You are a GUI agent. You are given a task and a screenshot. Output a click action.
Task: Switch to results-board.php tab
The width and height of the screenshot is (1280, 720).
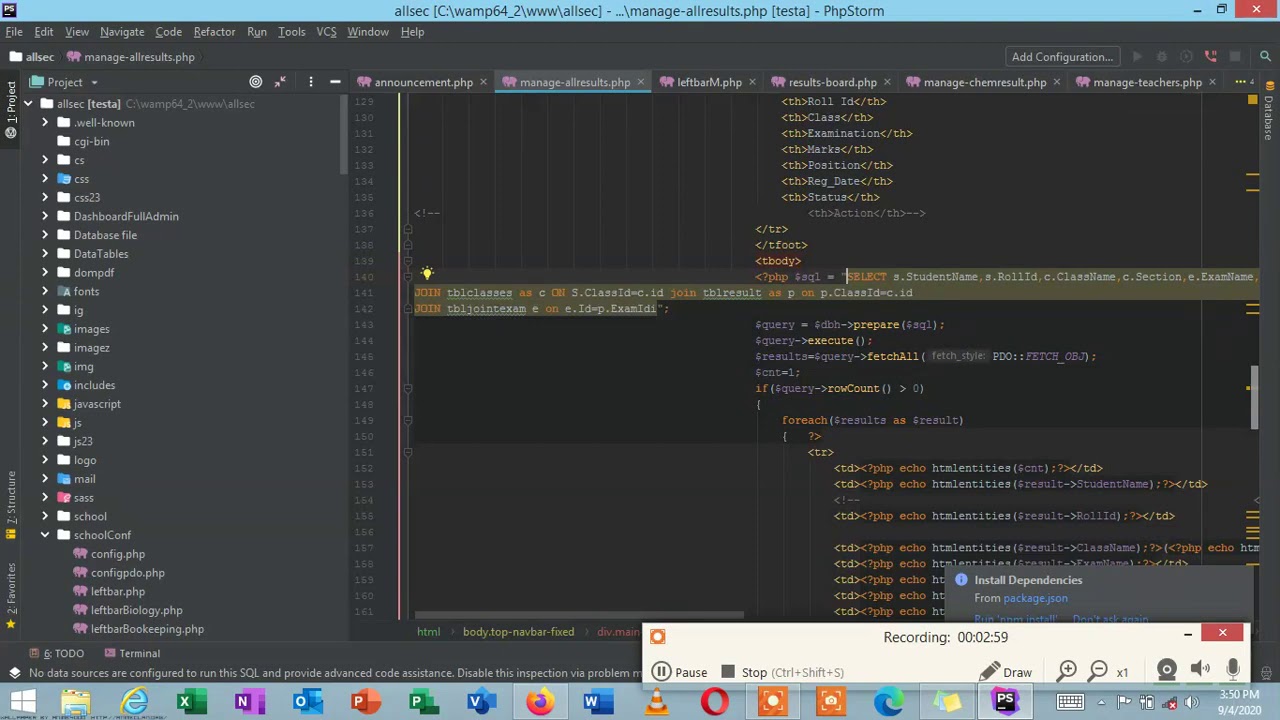(832, 82)
